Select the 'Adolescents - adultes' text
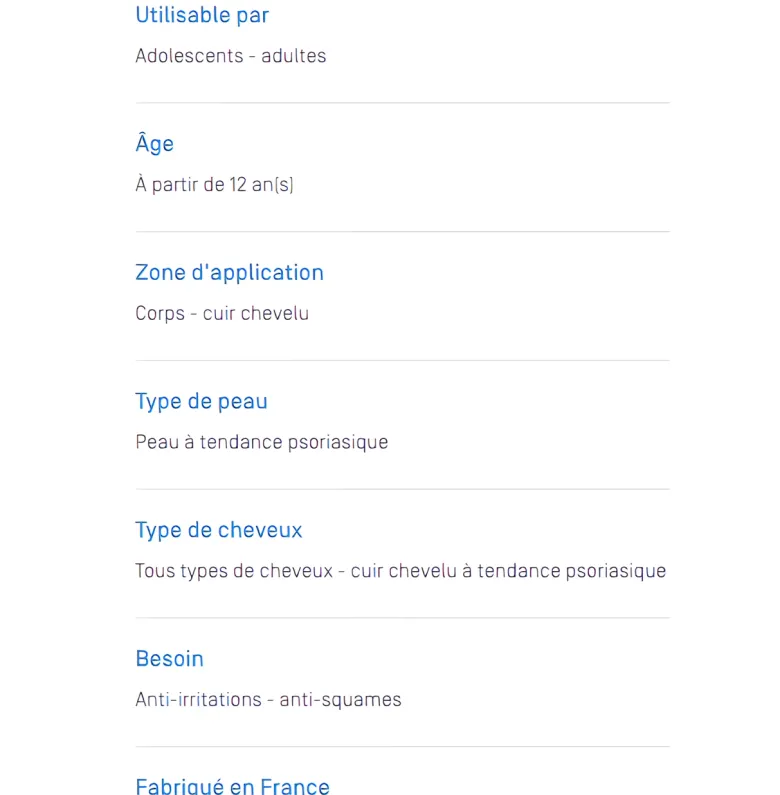 point(231,56)
